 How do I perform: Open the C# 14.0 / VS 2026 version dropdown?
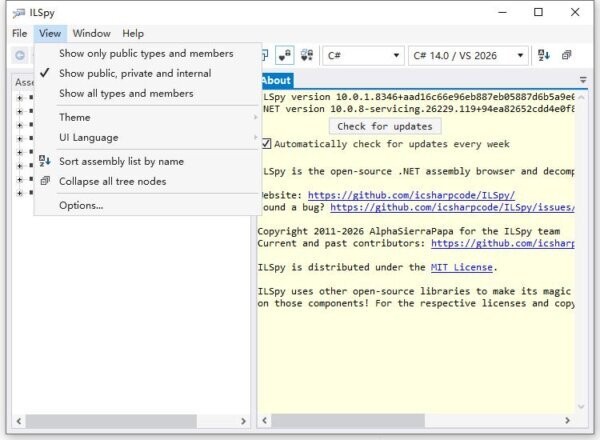(468, 56)
